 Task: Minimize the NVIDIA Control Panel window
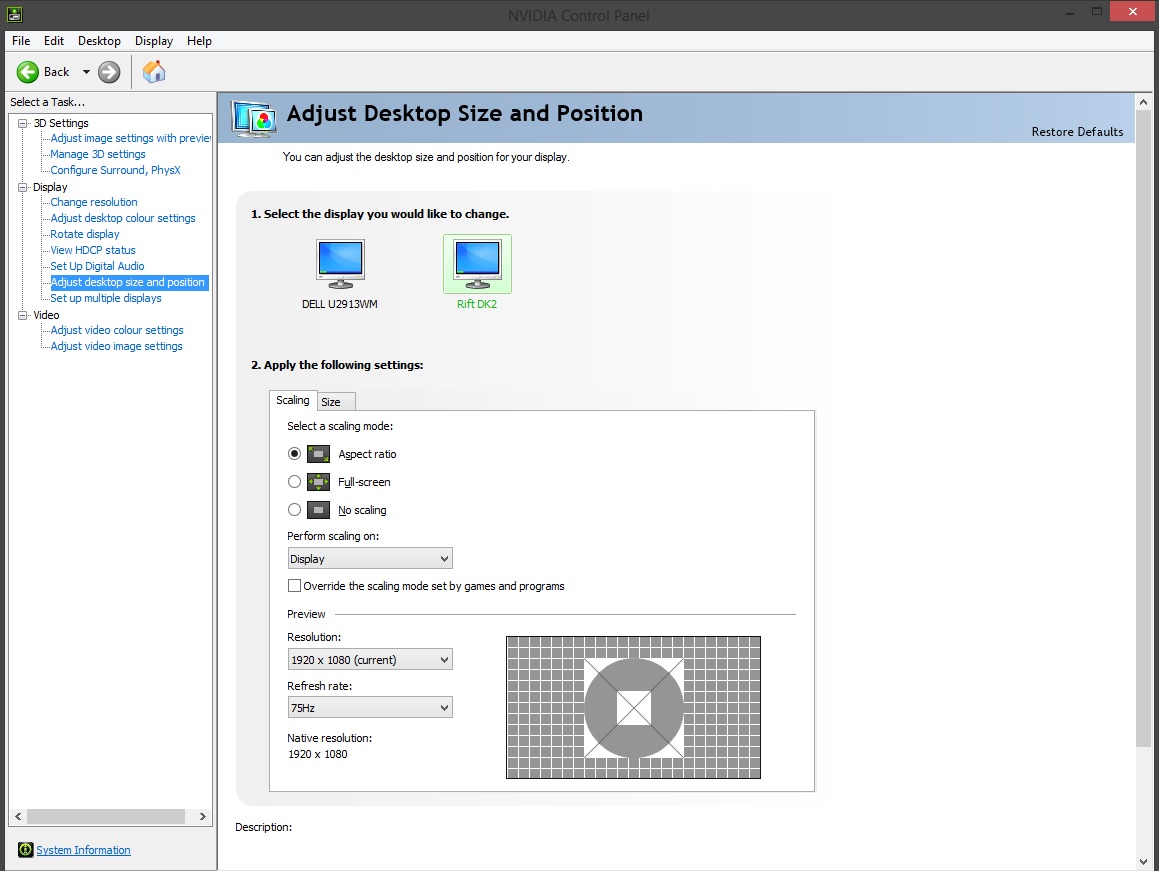[1070, 13]
